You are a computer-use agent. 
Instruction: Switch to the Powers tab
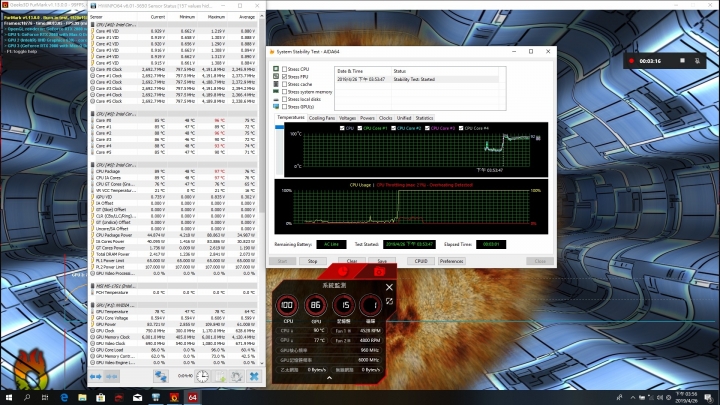pos(367,118)
